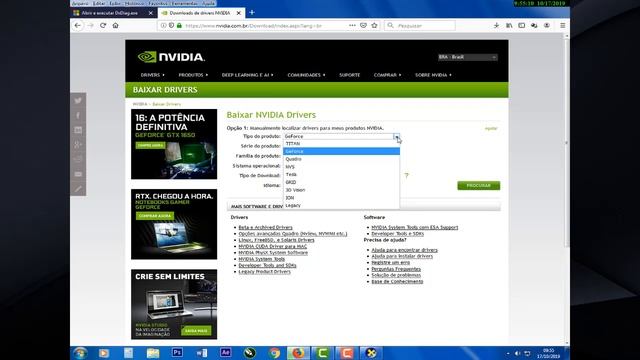Reload the page with the refresh icon
The image size is (640, 360).
[x=103, y=25]
